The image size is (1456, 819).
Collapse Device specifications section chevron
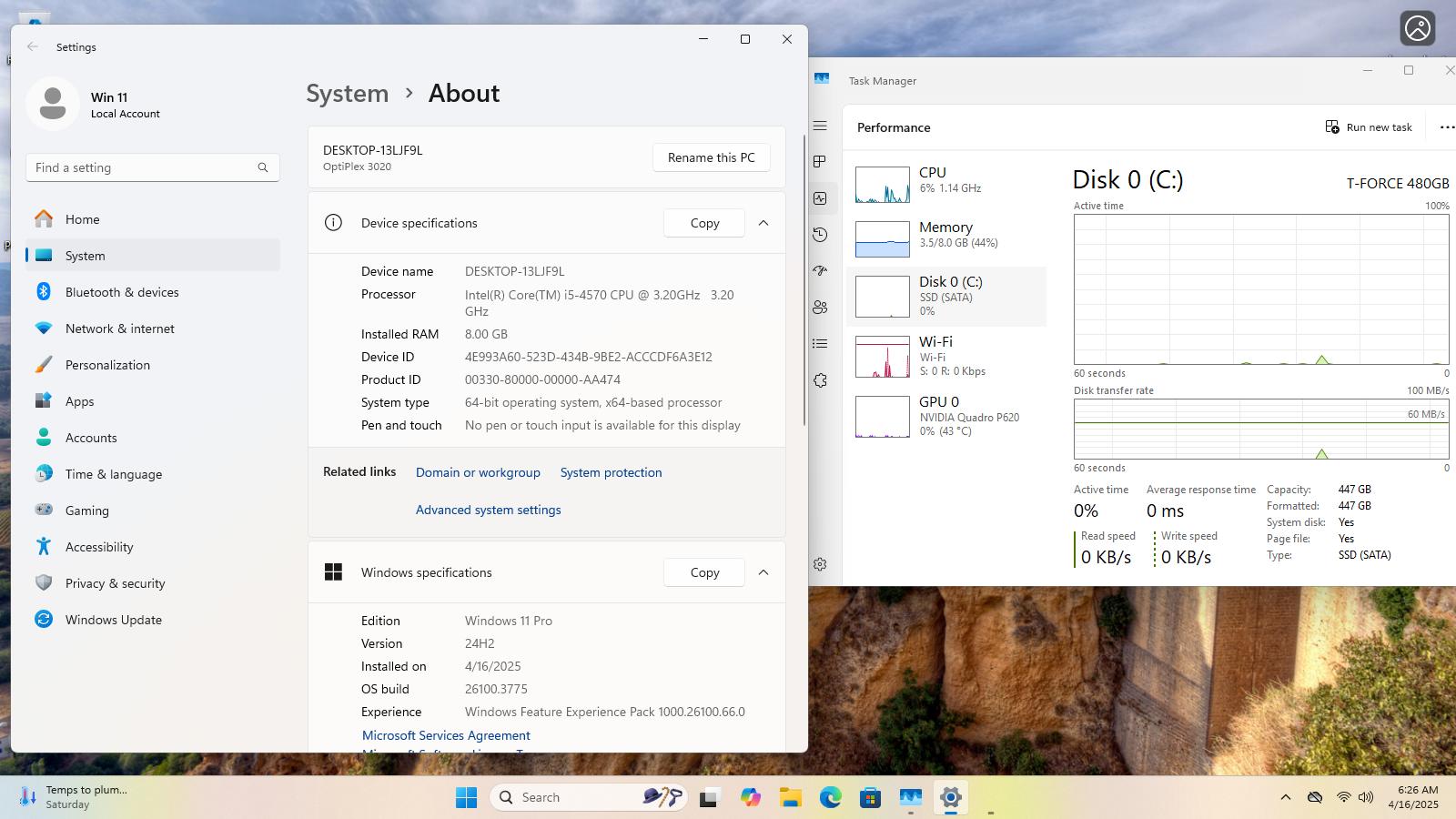coord(763,223)
